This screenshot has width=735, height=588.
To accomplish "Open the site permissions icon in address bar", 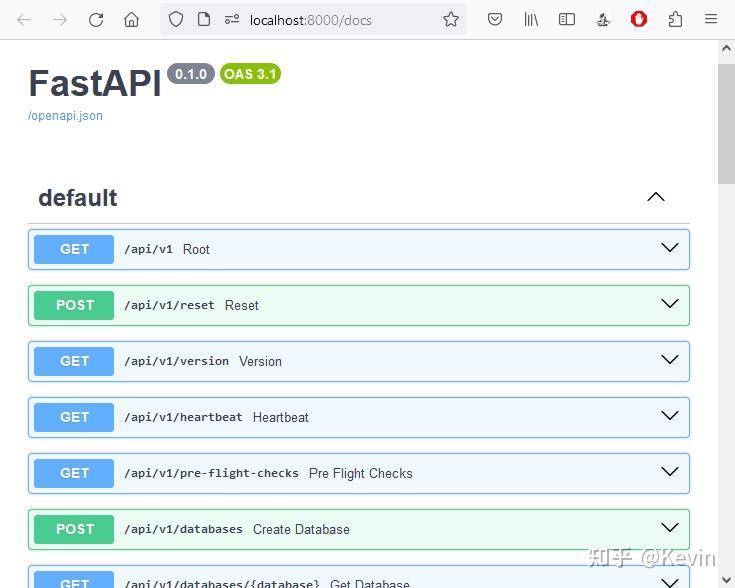I will tap(232, 19).
